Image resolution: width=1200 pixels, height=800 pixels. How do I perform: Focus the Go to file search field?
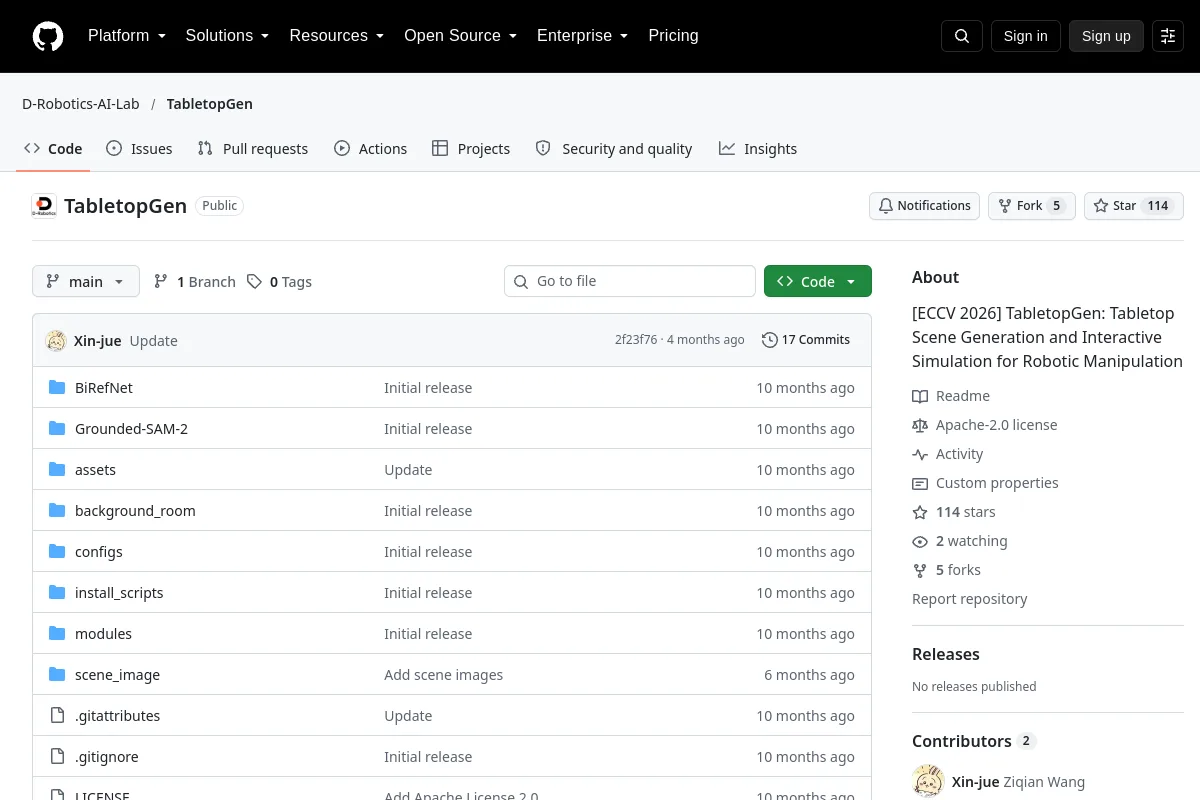point(630,281)
